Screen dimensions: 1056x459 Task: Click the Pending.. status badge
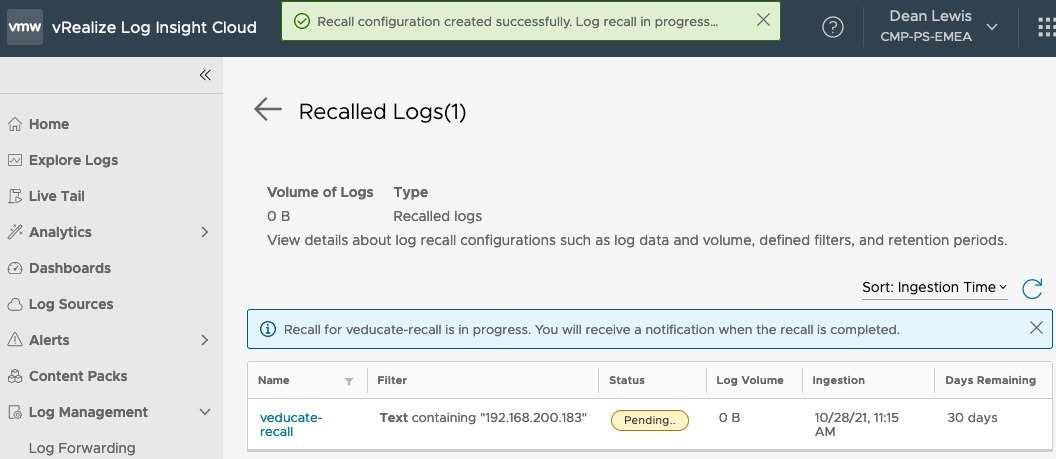click(650, 421)
